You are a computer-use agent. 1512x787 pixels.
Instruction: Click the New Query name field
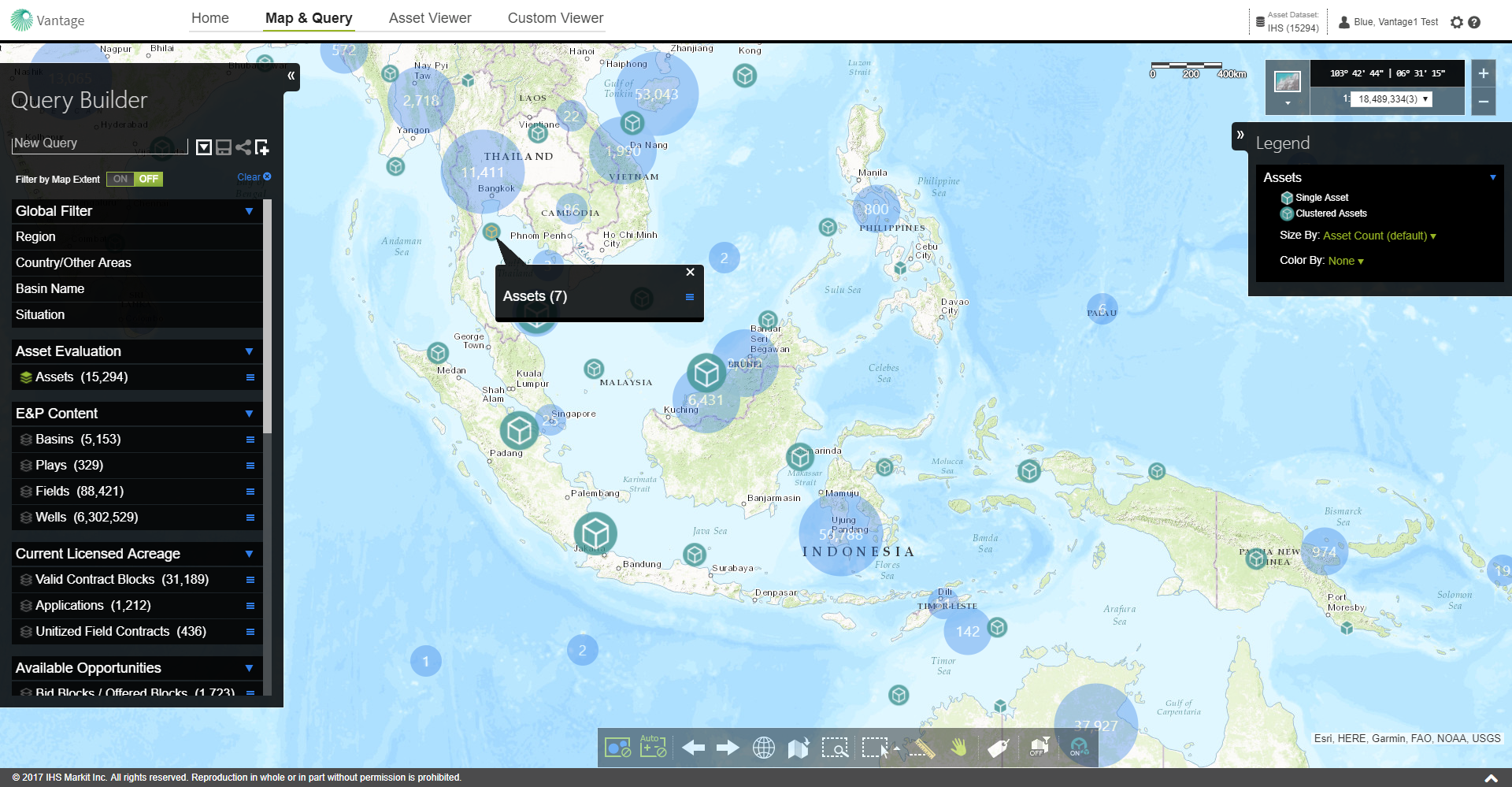tap(99, 143)
